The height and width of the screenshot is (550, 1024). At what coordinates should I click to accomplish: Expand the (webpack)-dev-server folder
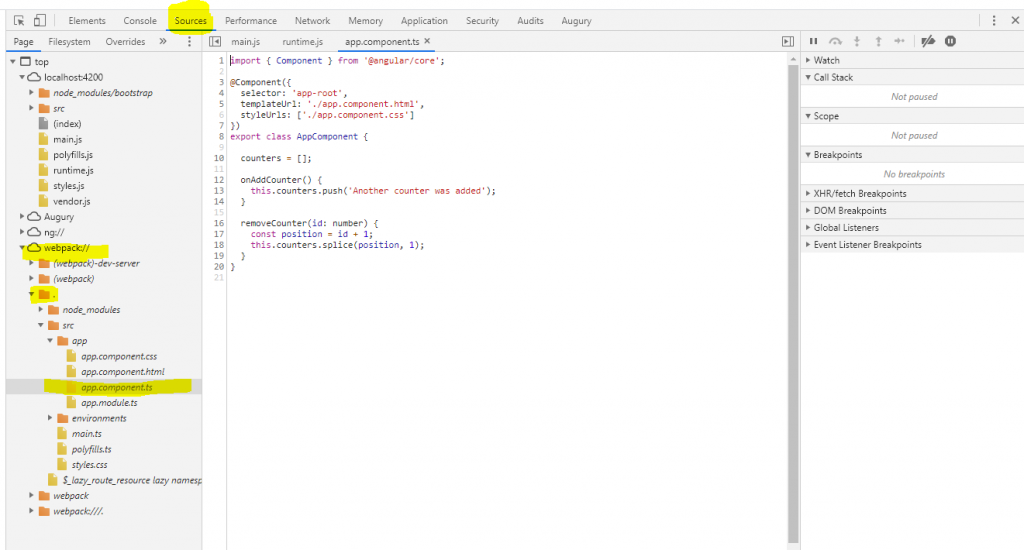(31, 263)
